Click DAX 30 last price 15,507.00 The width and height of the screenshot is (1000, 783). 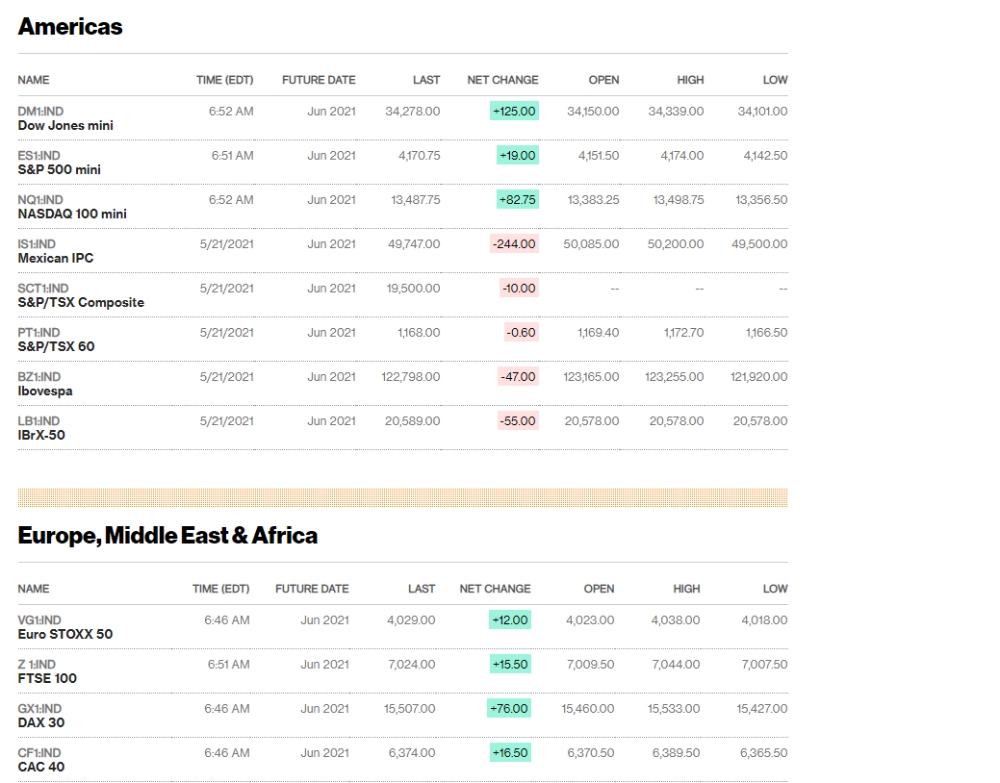409,708
